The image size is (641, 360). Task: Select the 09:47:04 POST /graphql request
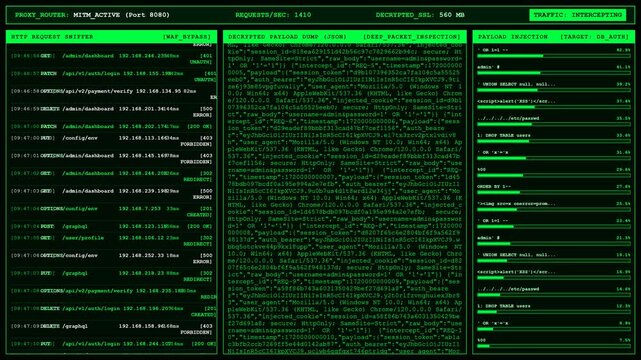coord(111,226)
